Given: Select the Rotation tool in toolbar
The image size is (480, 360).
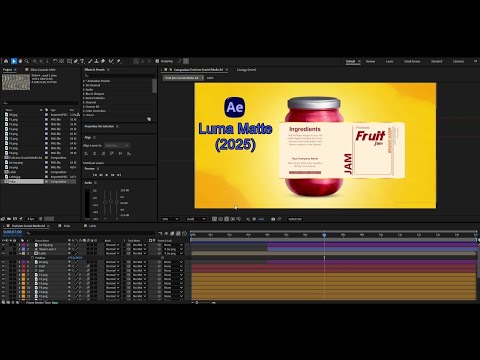Looking at the screenshot, I should 55,61.
